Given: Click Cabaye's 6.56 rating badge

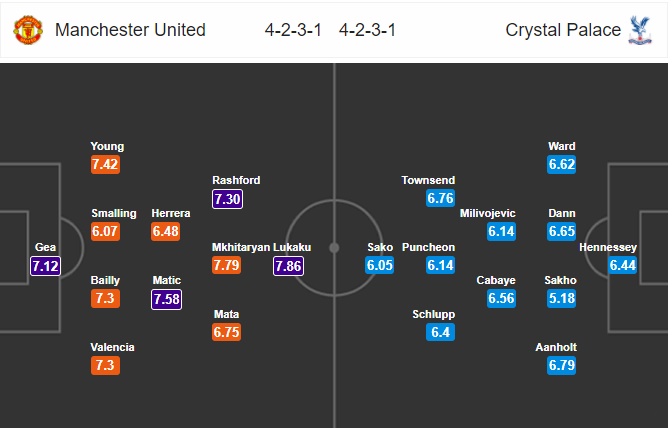Looking at the screenshot, I should pyautogui.click(x=501, y=299).
